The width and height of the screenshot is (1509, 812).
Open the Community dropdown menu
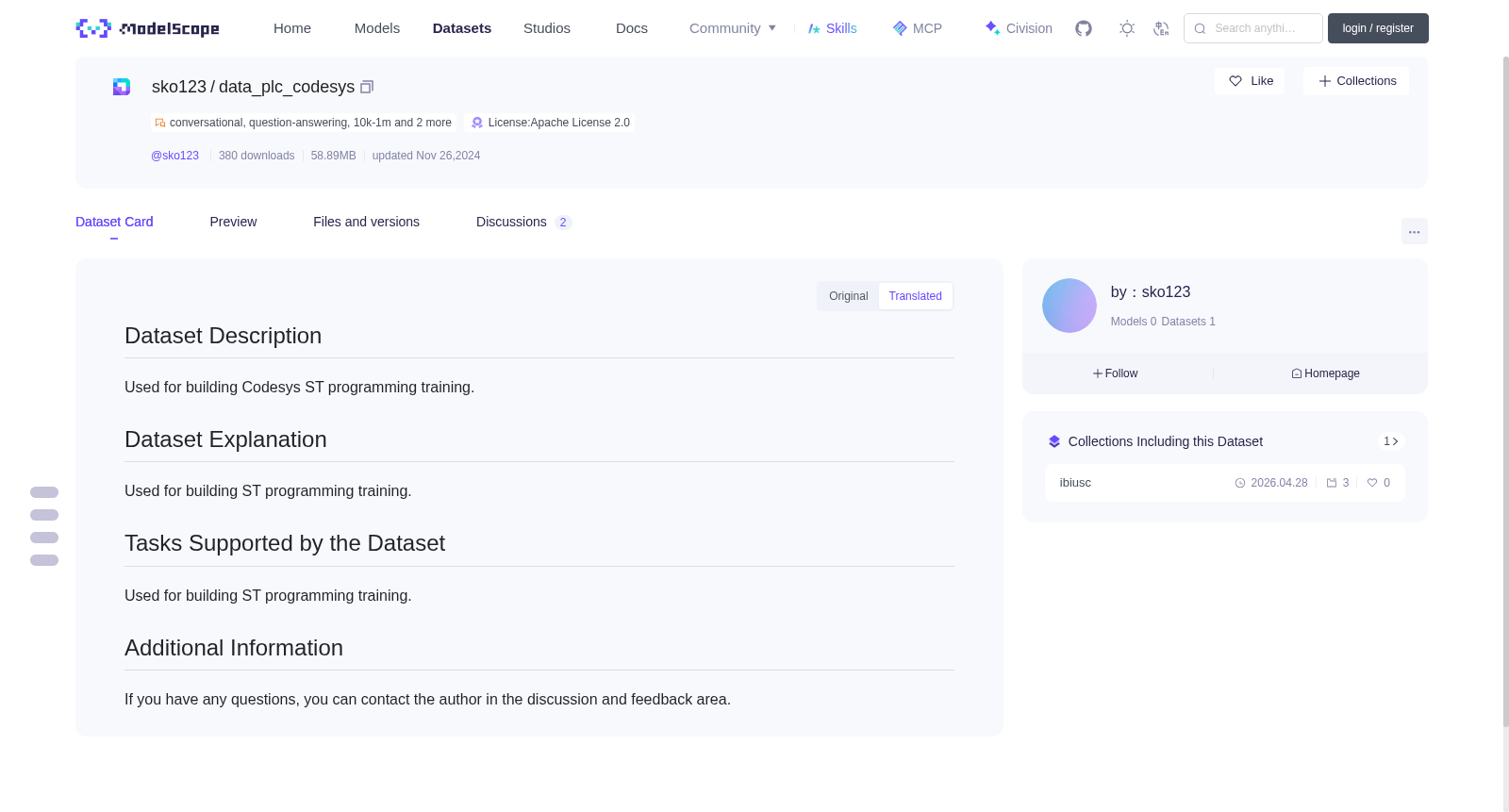pos(733,28)
